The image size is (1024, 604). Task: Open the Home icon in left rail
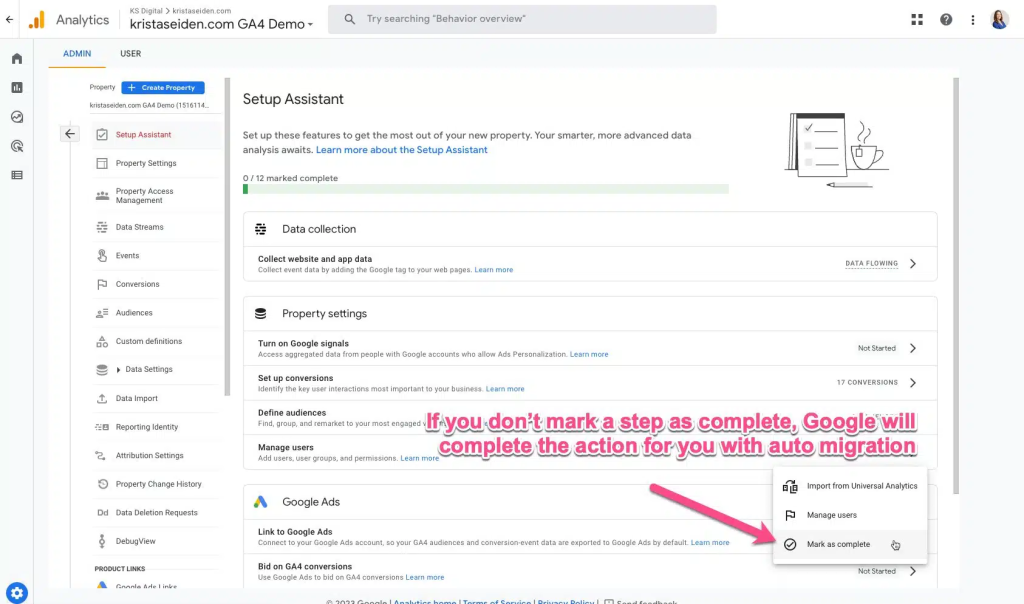(17, 59)
